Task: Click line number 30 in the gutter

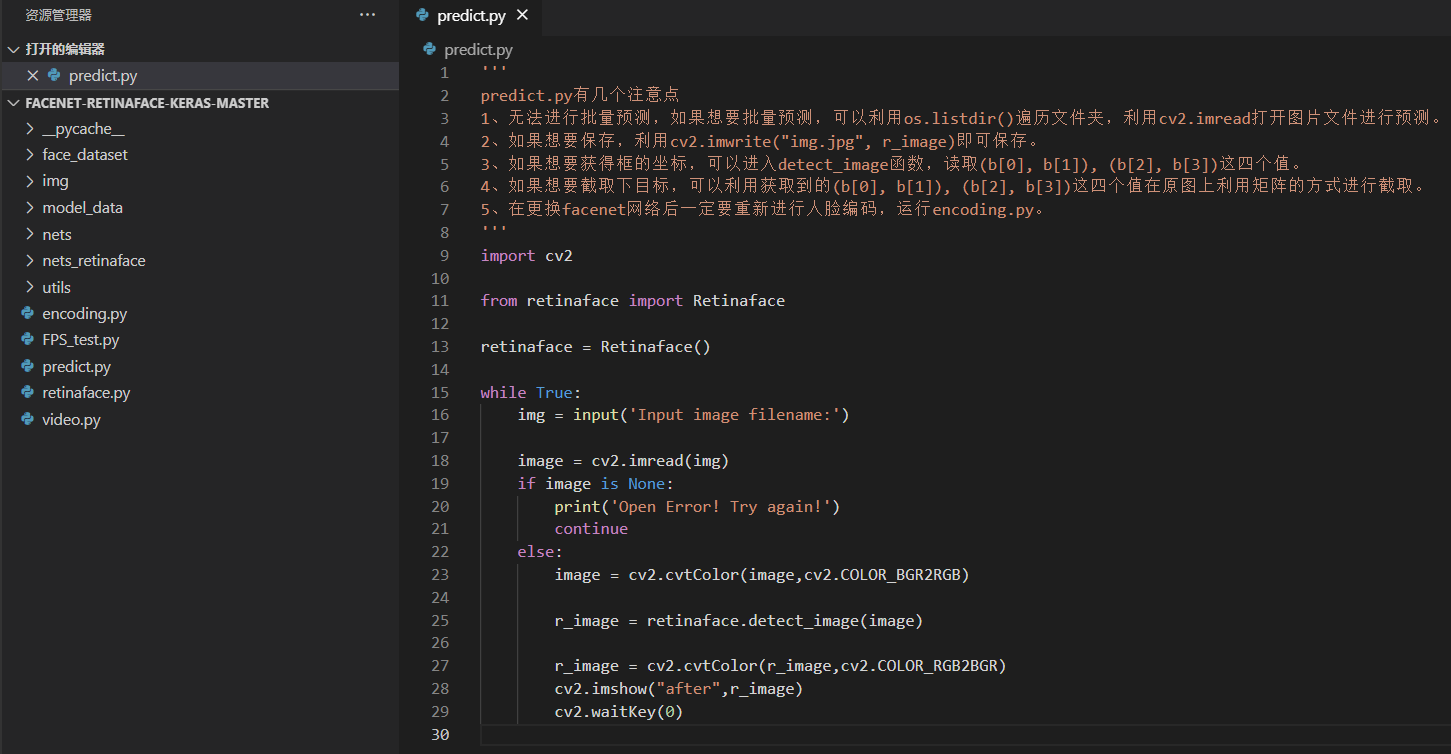Action: click(x=441, y=735)
